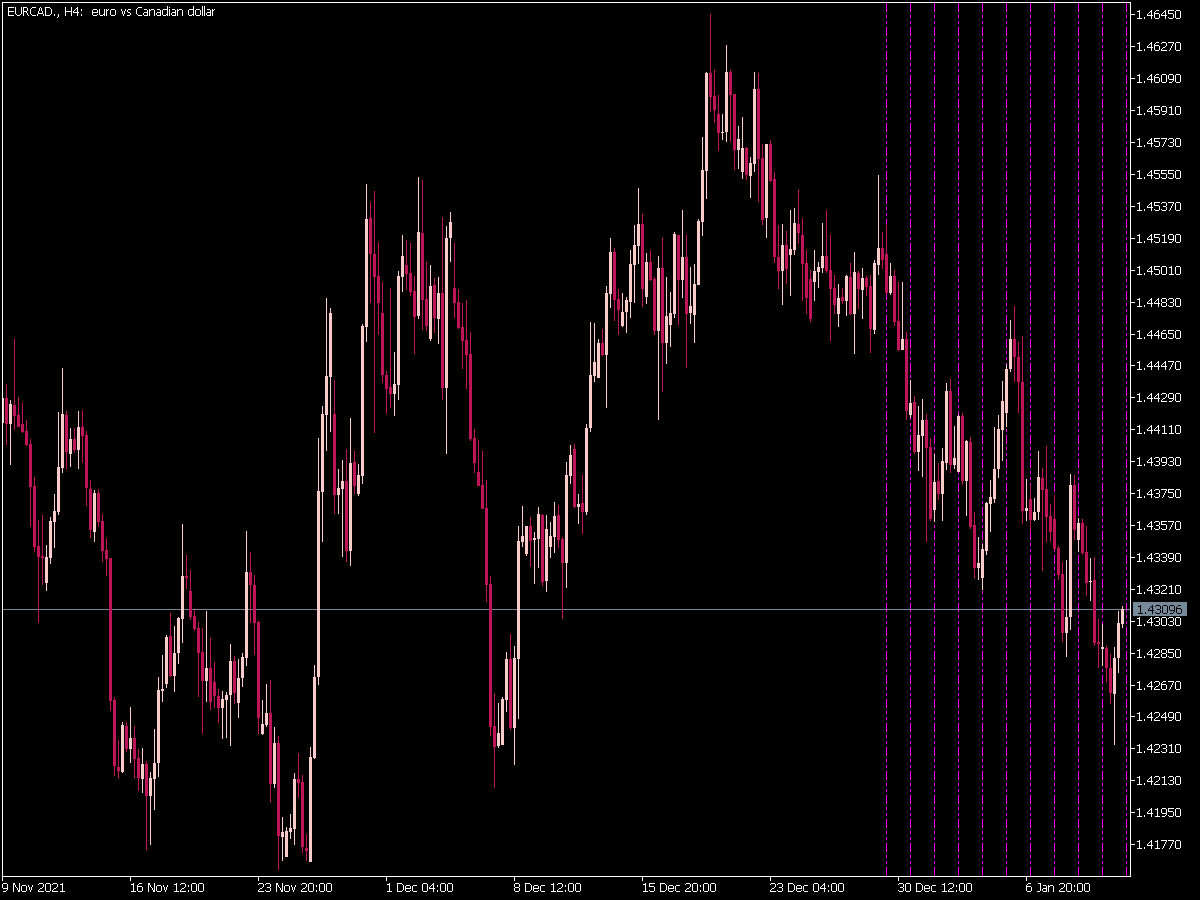Click the 1.45550 price axis label

(1160, 174)
